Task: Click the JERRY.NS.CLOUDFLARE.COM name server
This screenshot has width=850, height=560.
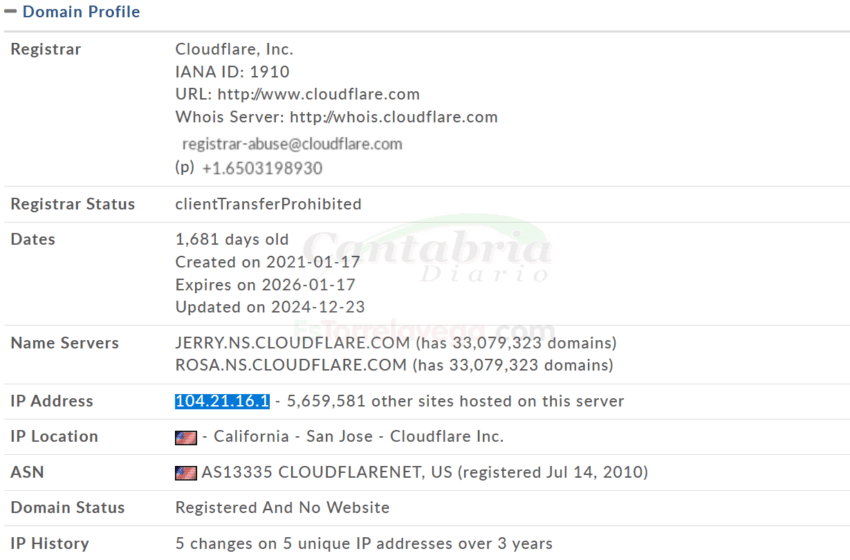Action: (x=293, y=343)
